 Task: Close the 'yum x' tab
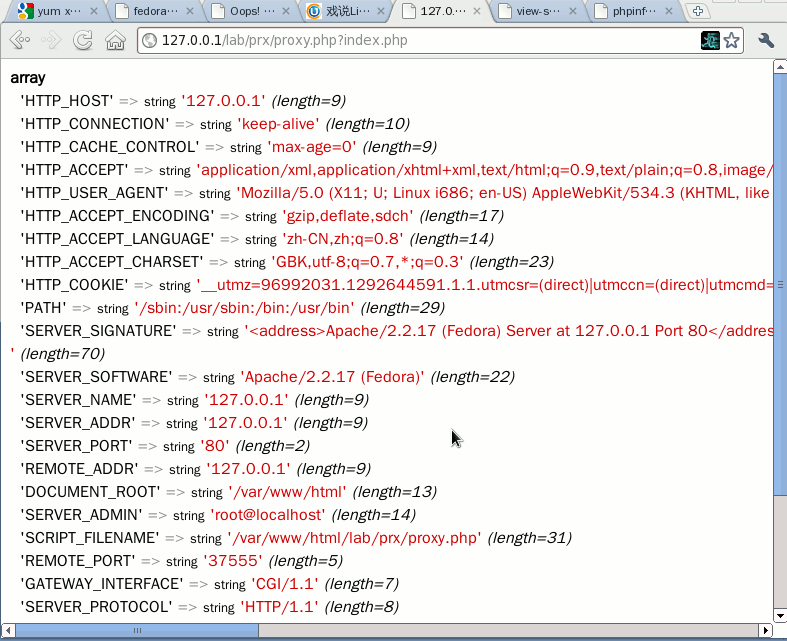pos(94,11)
